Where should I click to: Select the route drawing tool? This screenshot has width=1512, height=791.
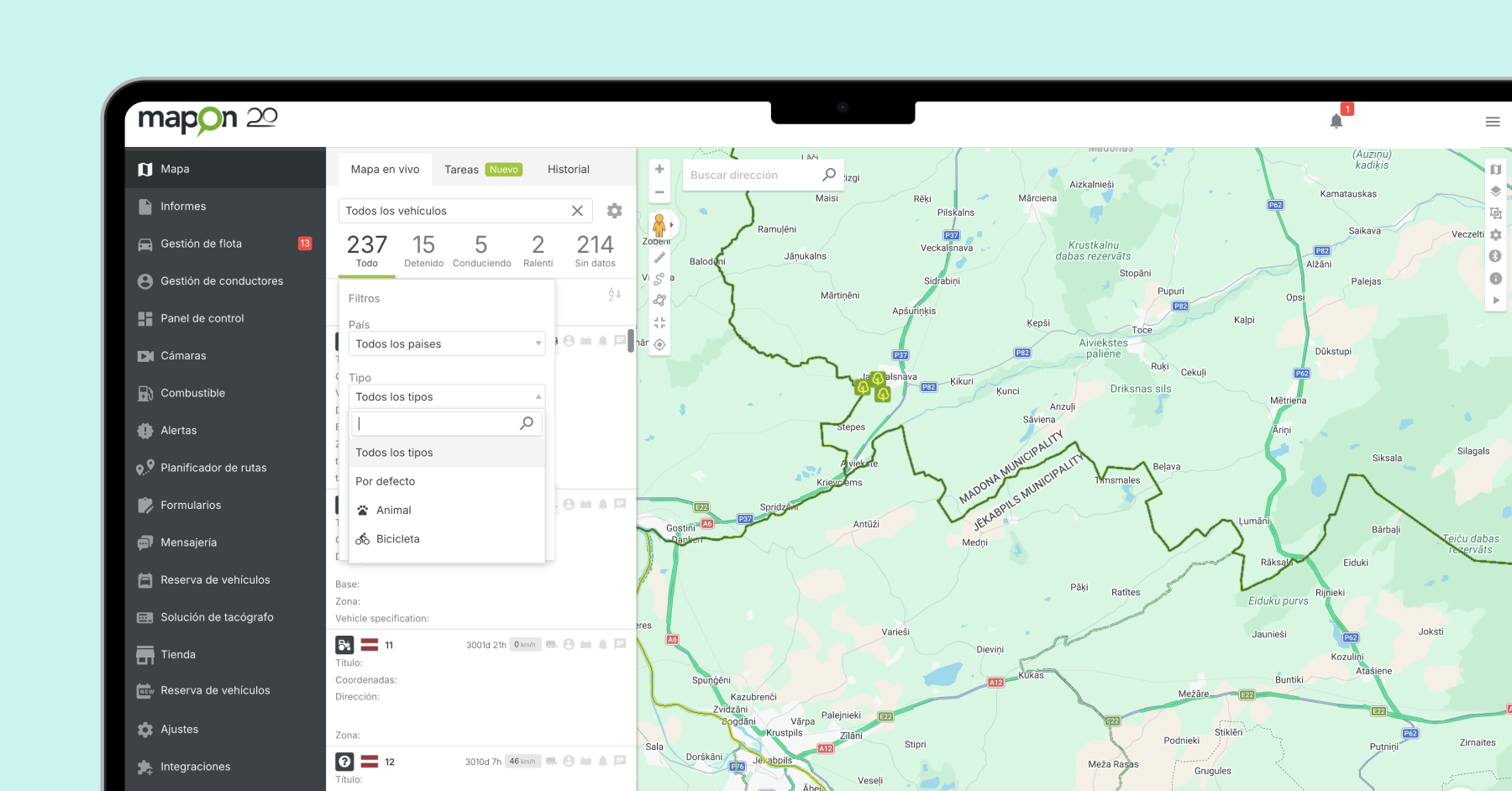[659, 279]
